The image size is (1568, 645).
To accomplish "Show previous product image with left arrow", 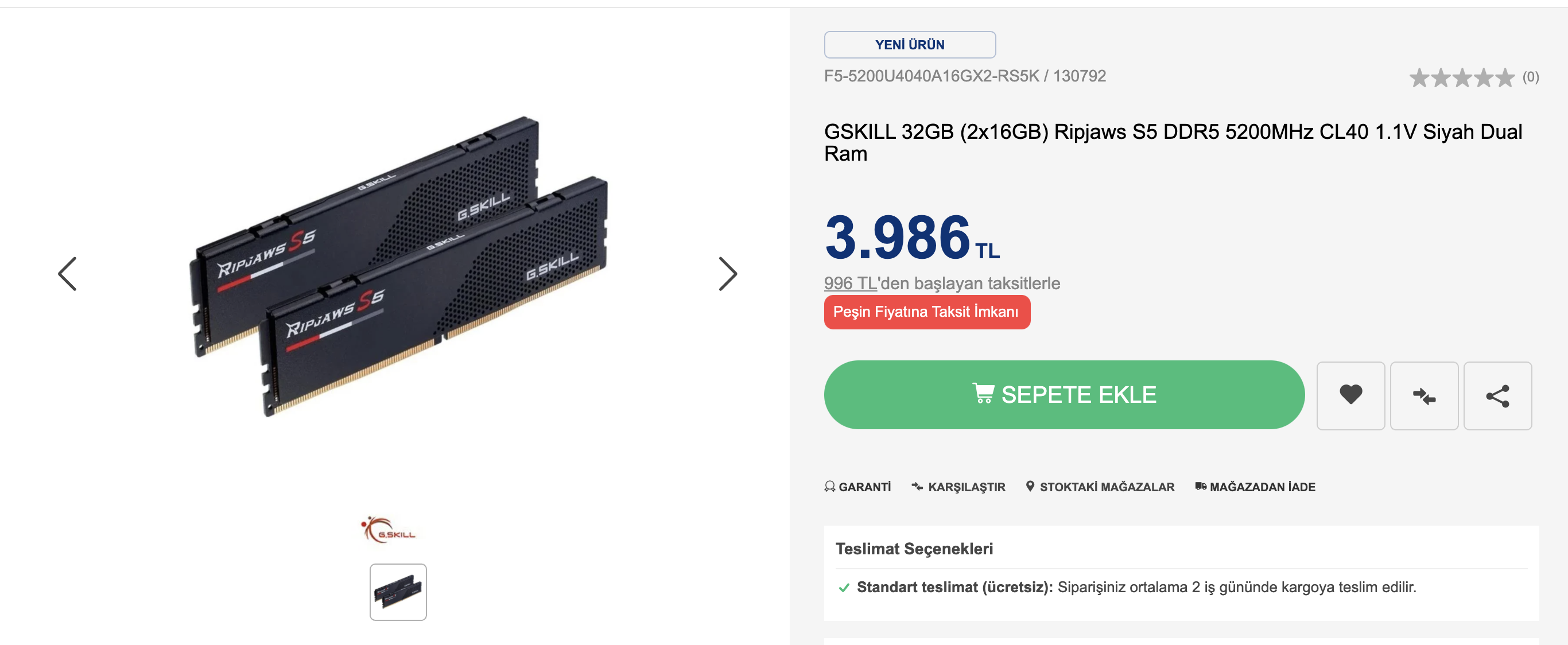I will pyautogui.click(x=67, y=274).
